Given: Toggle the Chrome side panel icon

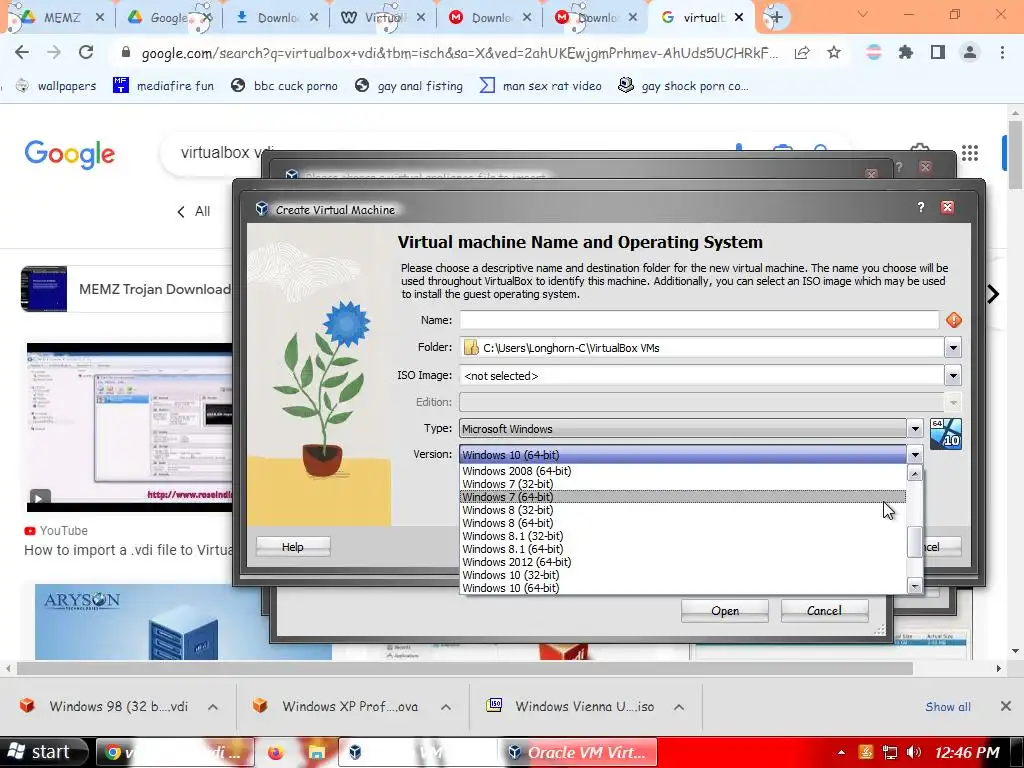Looking at the screenshot, I should (938, 52).
